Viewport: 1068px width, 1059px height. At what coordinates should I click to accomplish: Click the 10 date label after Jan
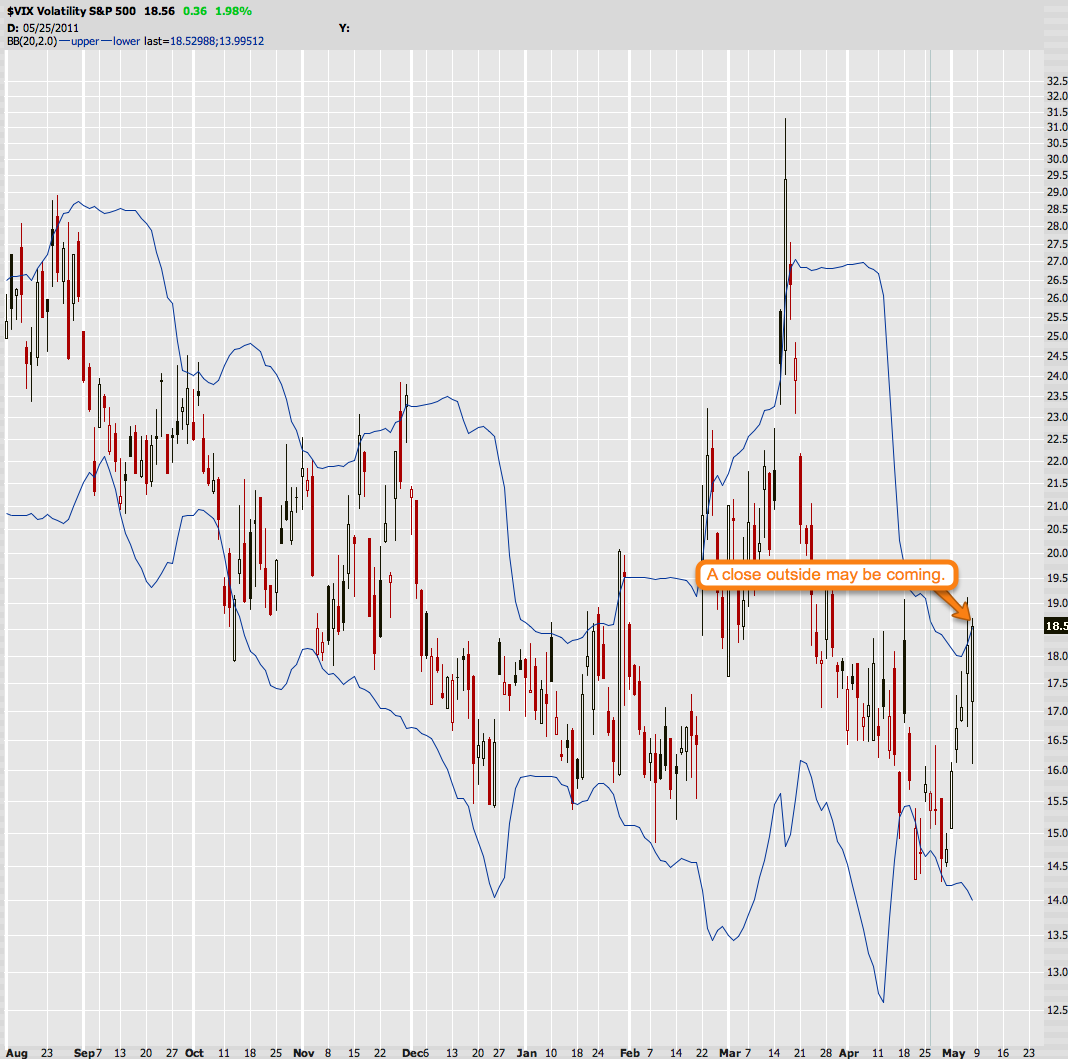pos(550,1053)
